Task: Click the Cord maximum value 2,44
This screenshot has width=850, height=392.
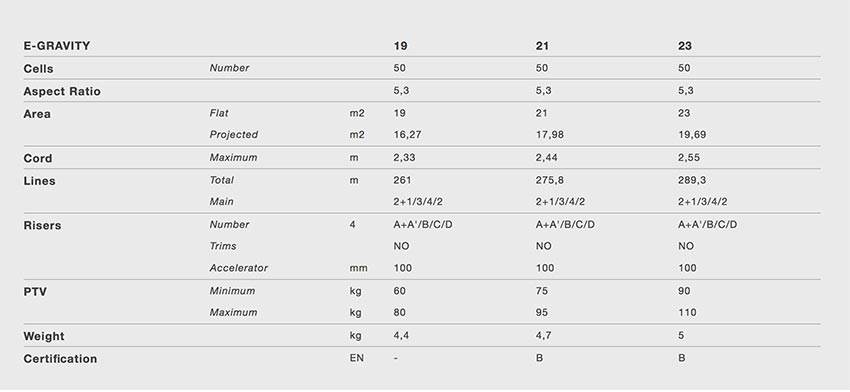Action: (547, 158)
